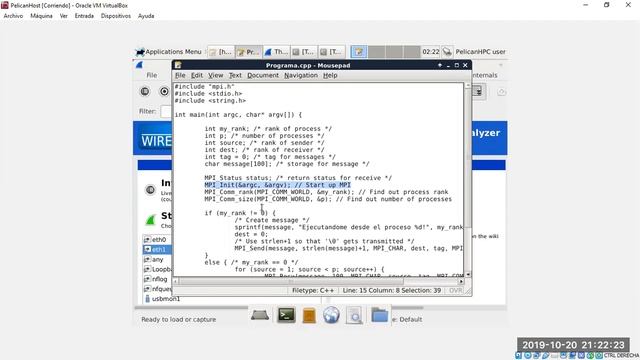Open the Applications Menu in the panel

(169, 52)
